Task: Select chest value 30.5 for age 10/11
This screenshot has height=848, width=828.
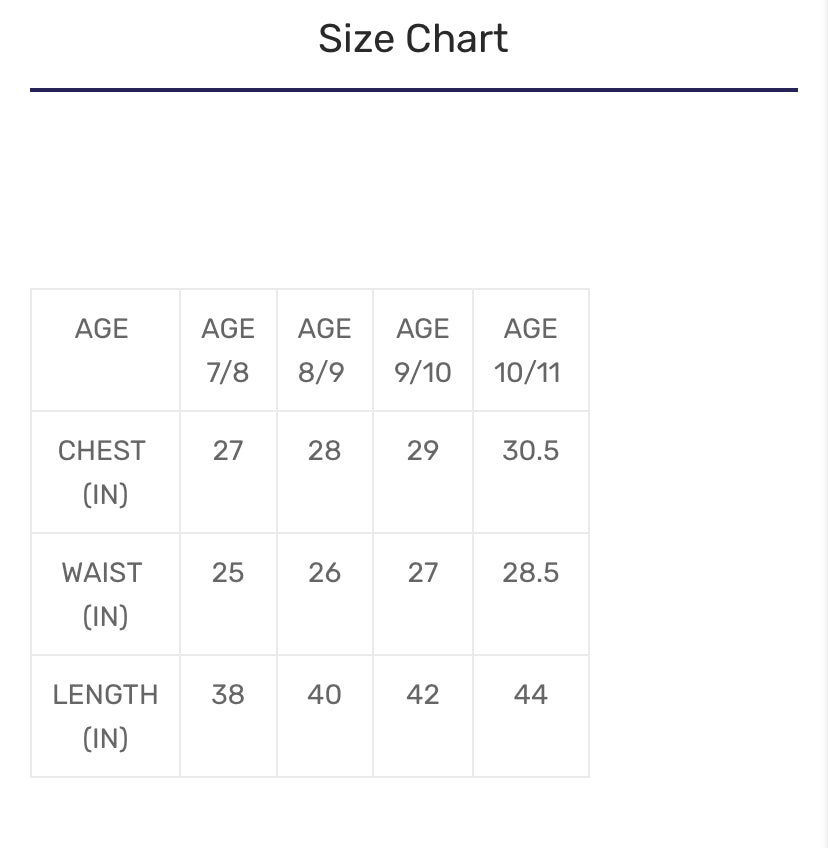Action: 530,451
